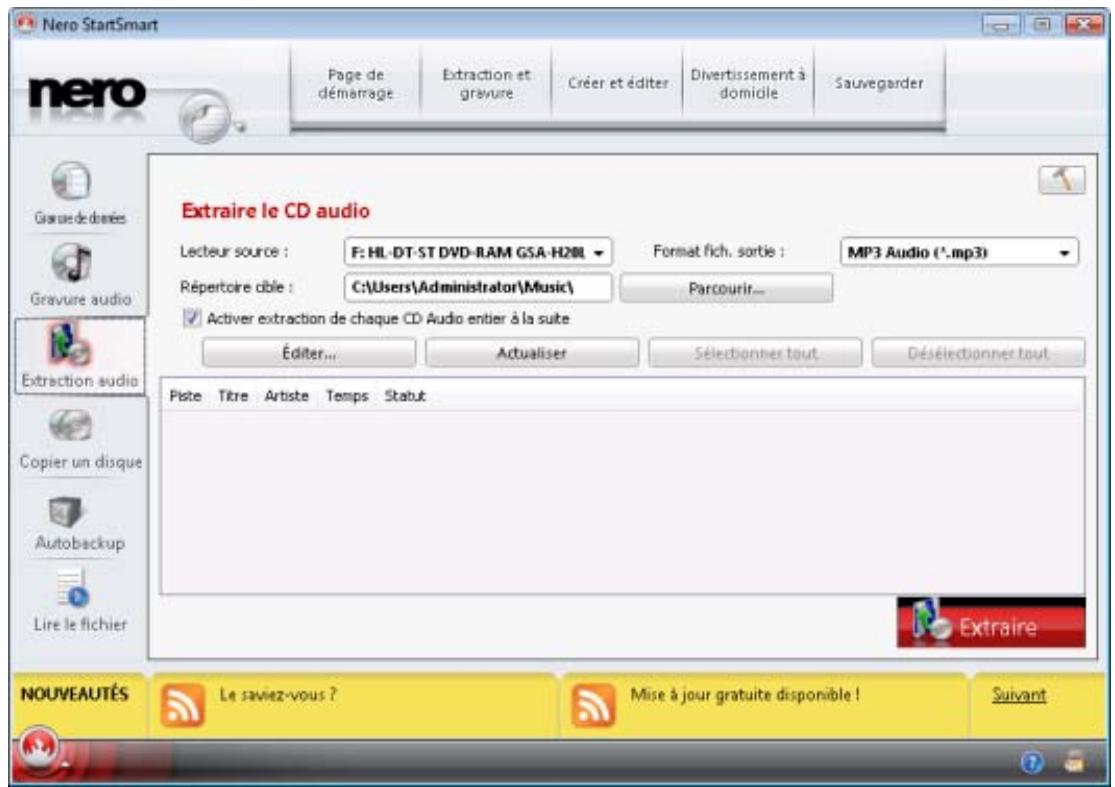Image resolution: width=1115 pixels, height=787 pixels.
Task: Sort by the Temps column header
Action: tap(347, 396)
